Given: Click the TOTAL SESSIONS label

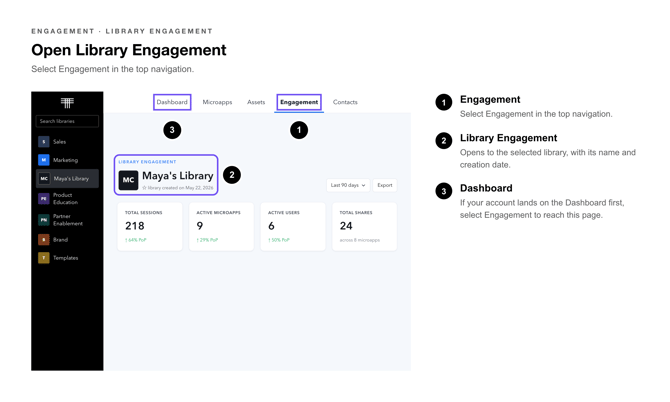Looking at the screenshot, I should pos(144,212).
